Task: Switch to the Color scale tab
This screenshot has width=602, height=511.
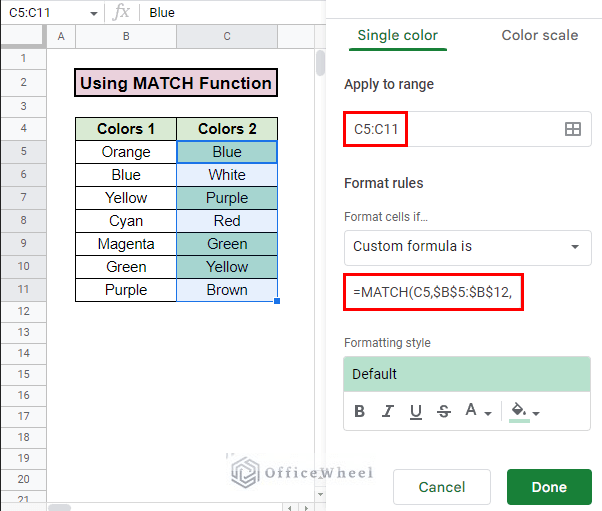Action: pos(539,35)
